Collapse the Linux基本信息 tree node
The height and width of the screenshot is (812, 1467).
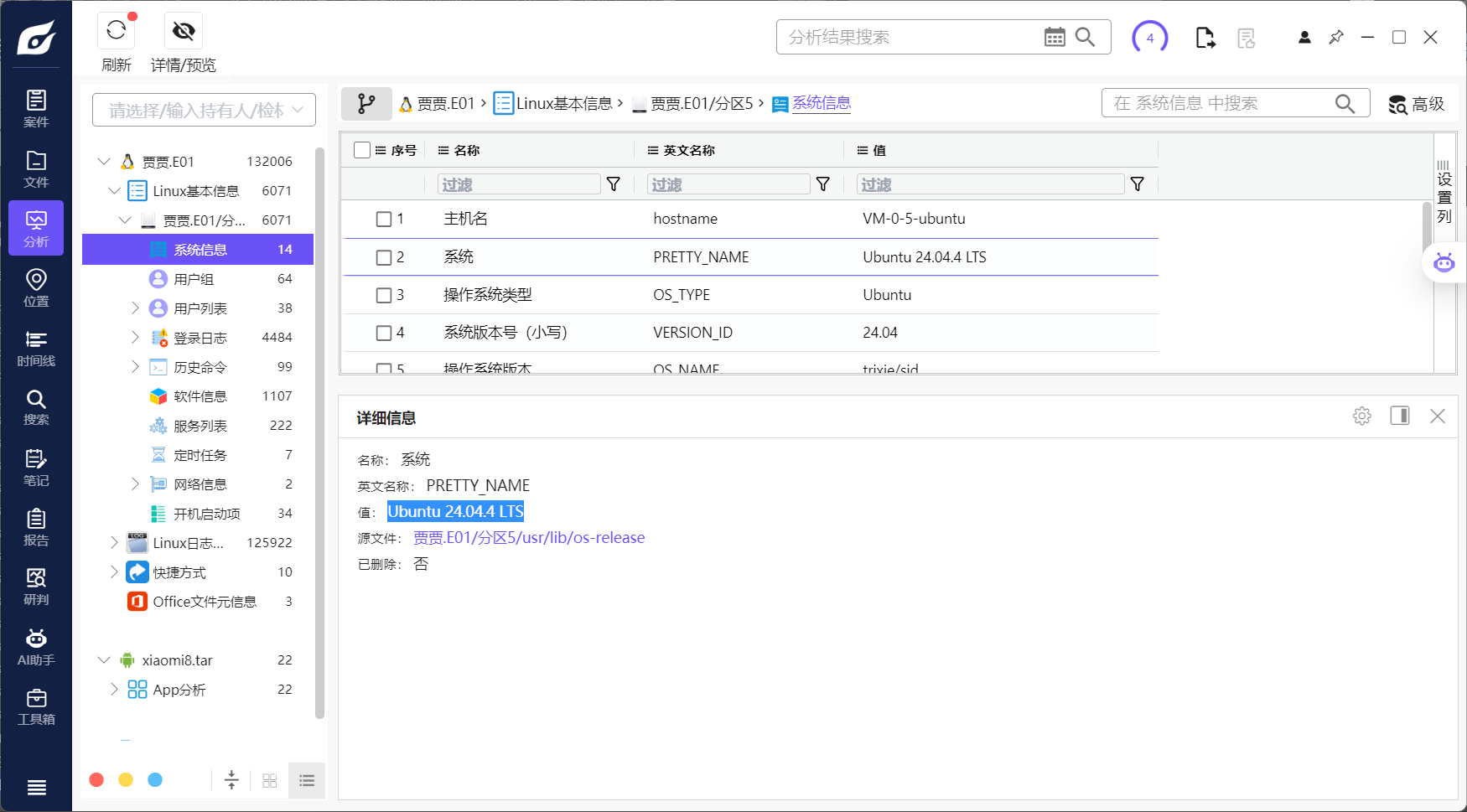pyautogui.click(x=114, y=191)
